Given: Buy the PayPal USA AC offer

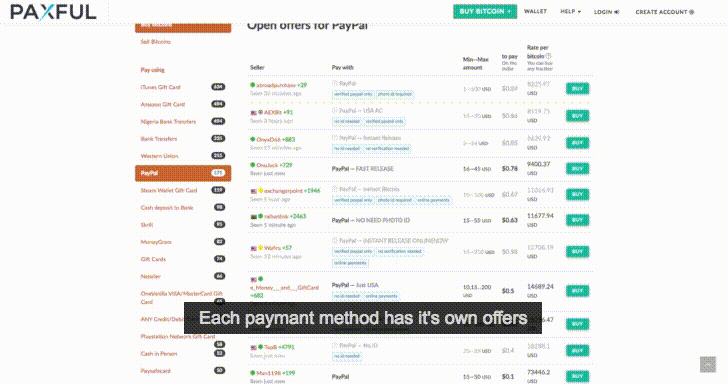Looking at the screenshot, I should (x=577, y=116).
